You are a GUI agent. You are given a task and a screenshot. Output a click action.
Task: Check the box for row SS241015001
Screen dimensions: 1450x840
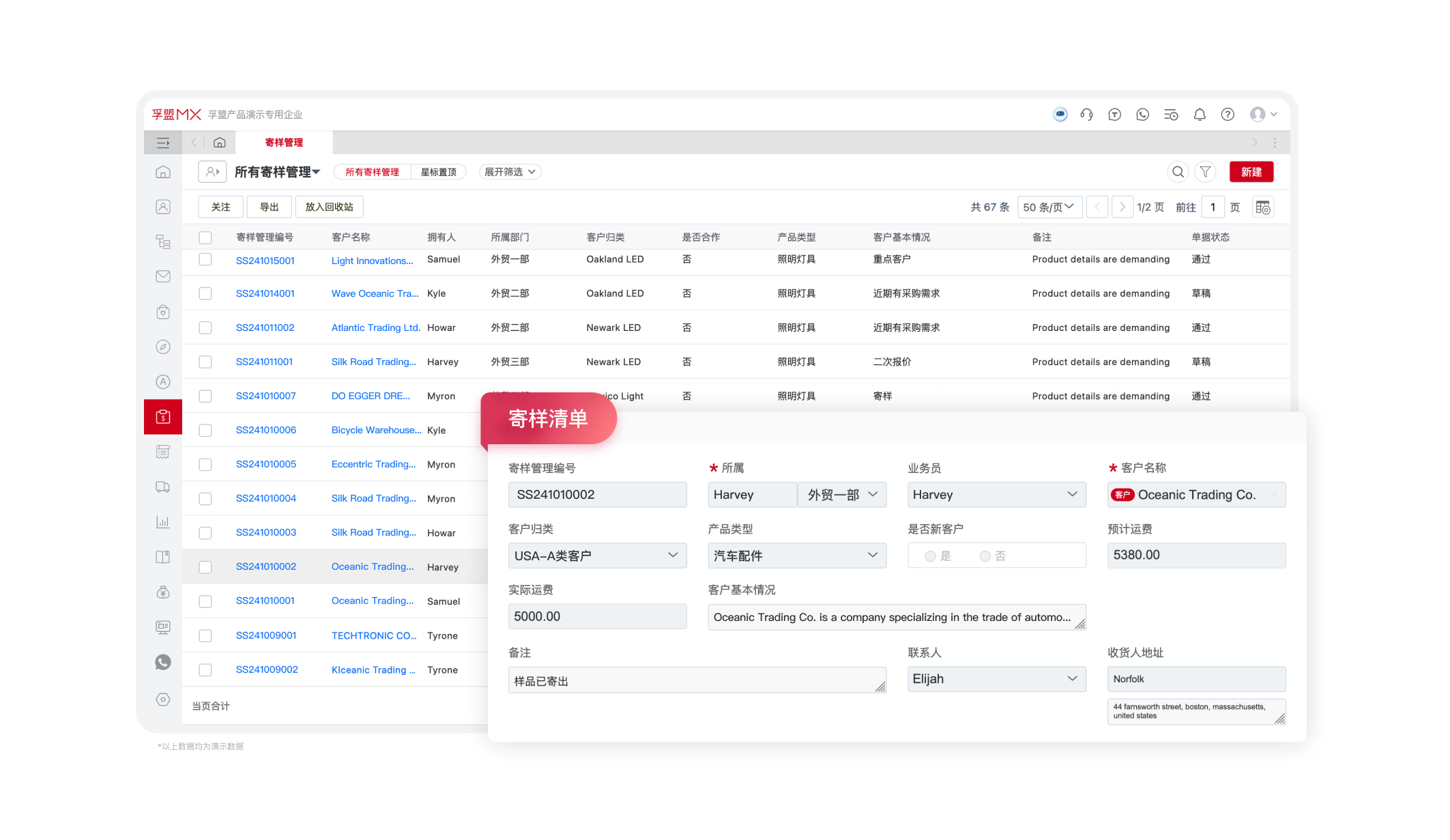205,259
